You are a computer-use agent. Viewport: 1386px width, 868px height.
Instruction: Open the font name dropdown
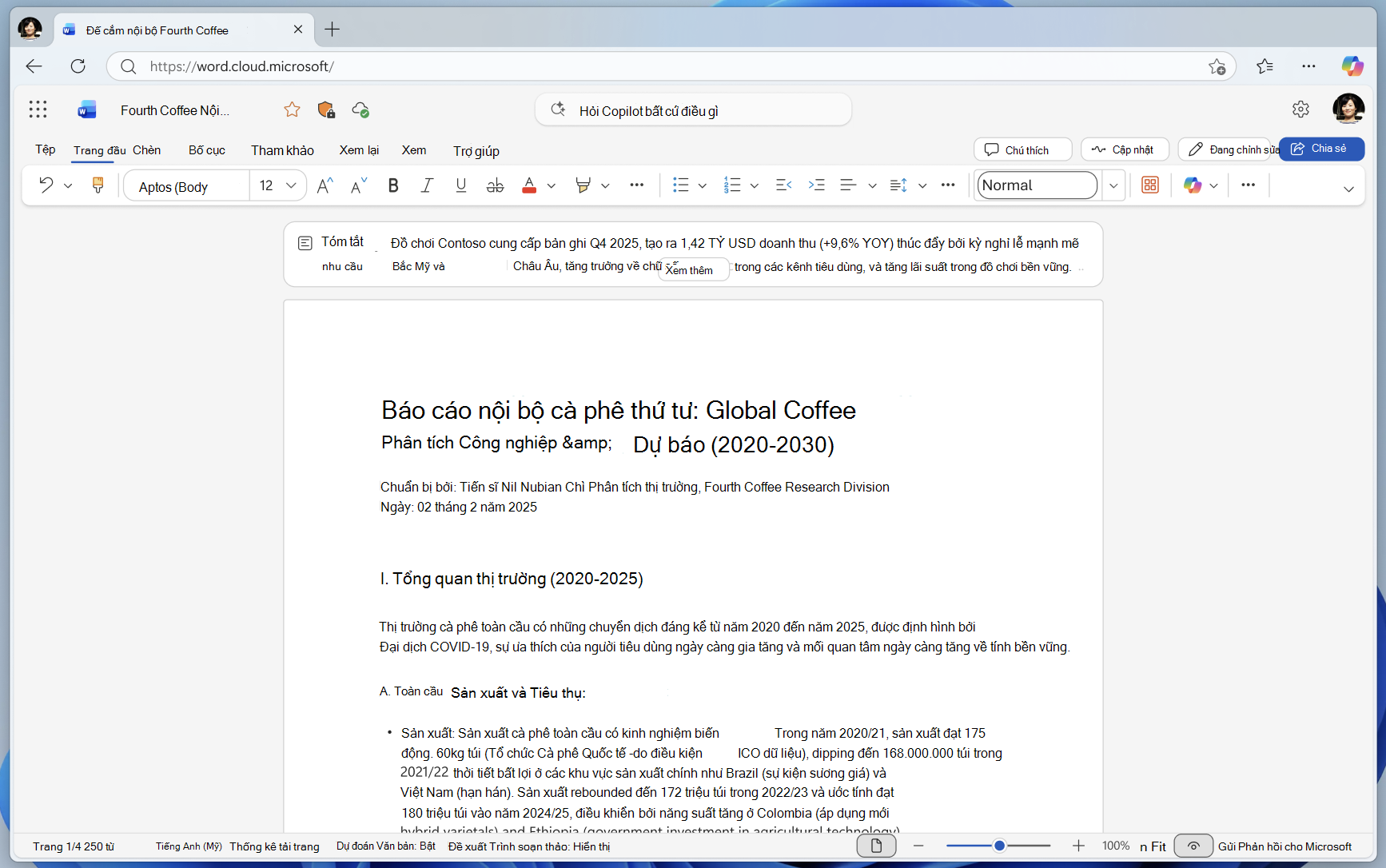[x=186, y=186]
